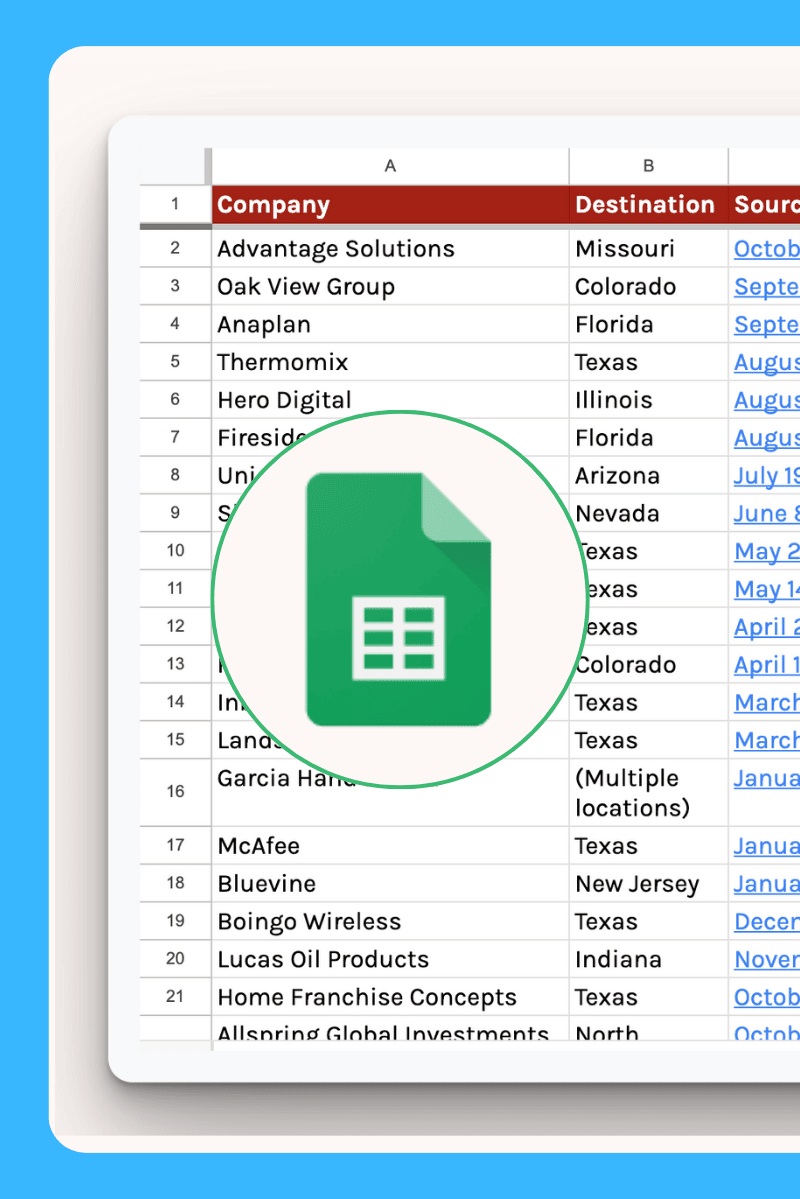The width and height of the screenshot is (800, 1199).
Task: Open the source link in Boingo Wireless row
Action: (x=766, y=921)
